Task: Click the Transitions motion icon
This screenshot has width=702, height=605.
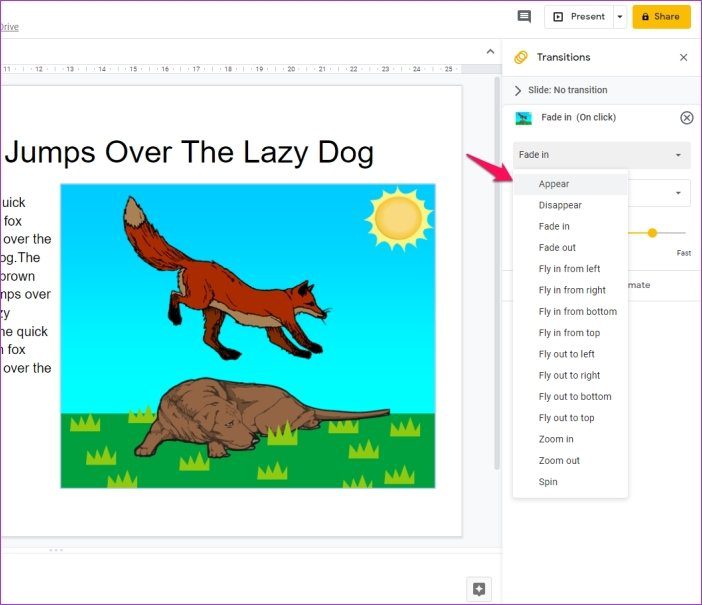Action: (x=521, y=57)
